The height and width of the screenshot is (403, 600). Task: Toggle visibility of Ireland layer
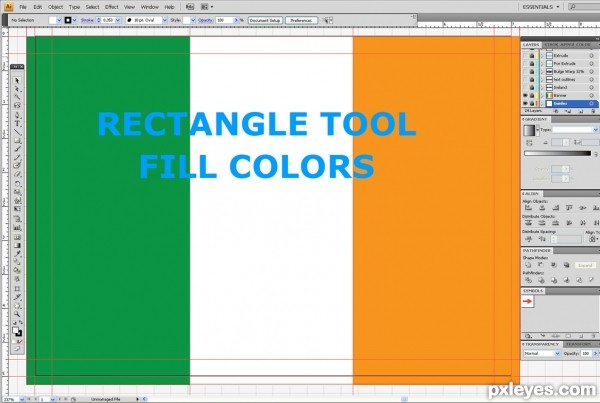[x=525, y=87]
